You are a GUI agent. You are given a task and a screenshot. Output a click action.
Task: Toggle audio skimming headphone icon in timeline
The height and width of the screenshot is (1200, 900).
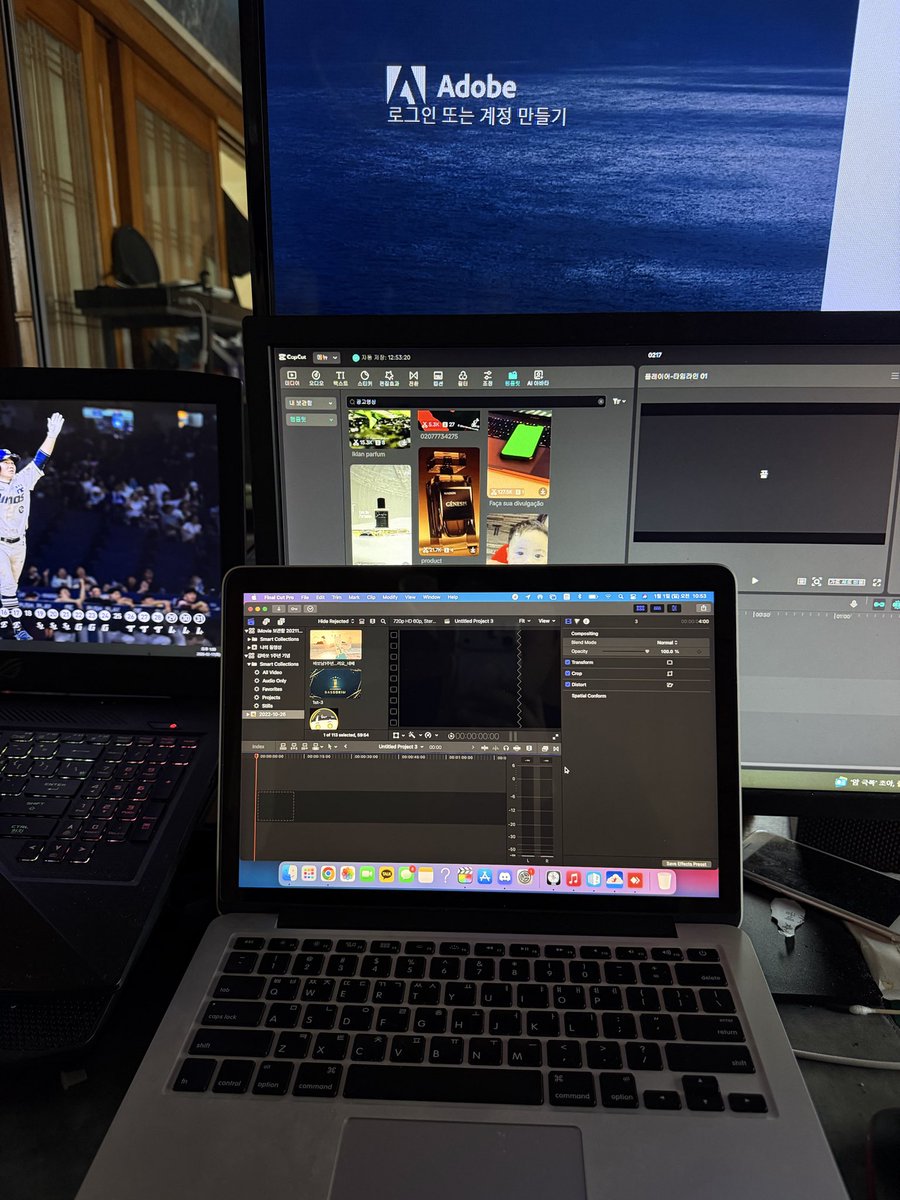[x=505, y=747]
